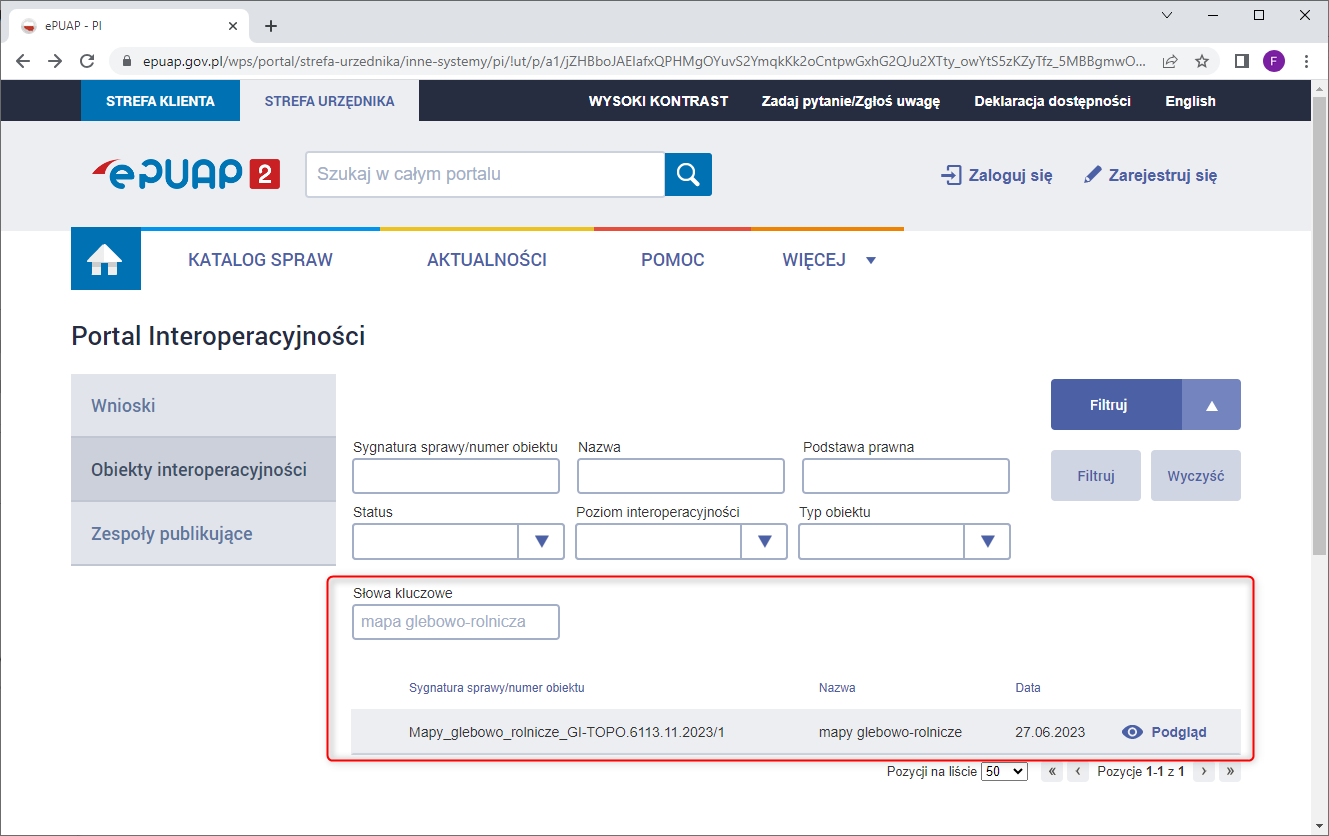Viewport: 1329px width, 836px height.
Task: Click the Wyczyść button
Action: click(x=1195, y=476)
